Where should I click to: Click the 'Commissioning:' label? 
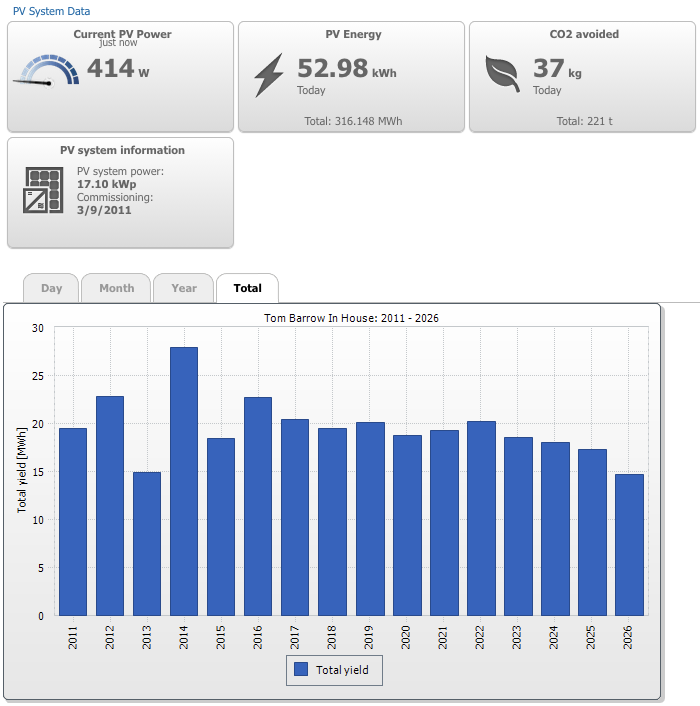[x=115, y=198]
